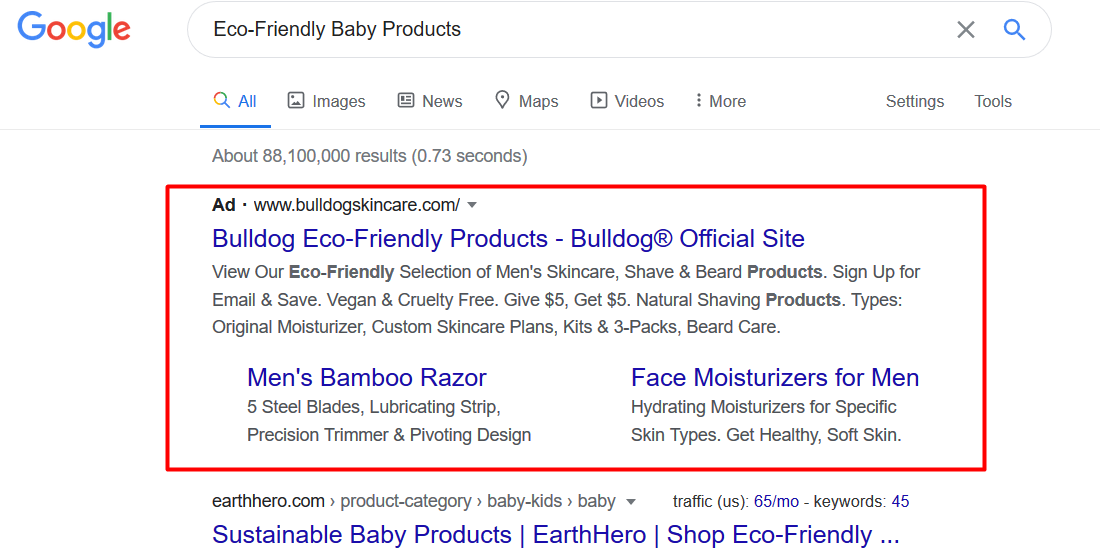Expand the dropdown arrow next to bulldogskincare.com URL
The width and height of the screenshot is (1100, 550).
coord(472,206)
